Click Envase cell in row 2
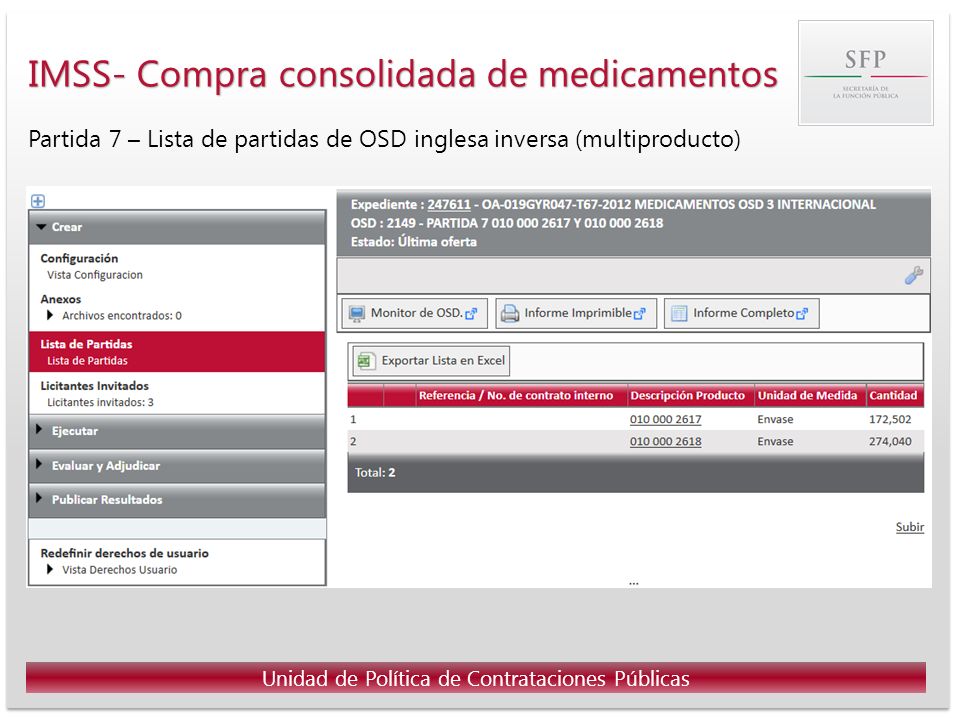960x720 pixels. pos(775,441)
